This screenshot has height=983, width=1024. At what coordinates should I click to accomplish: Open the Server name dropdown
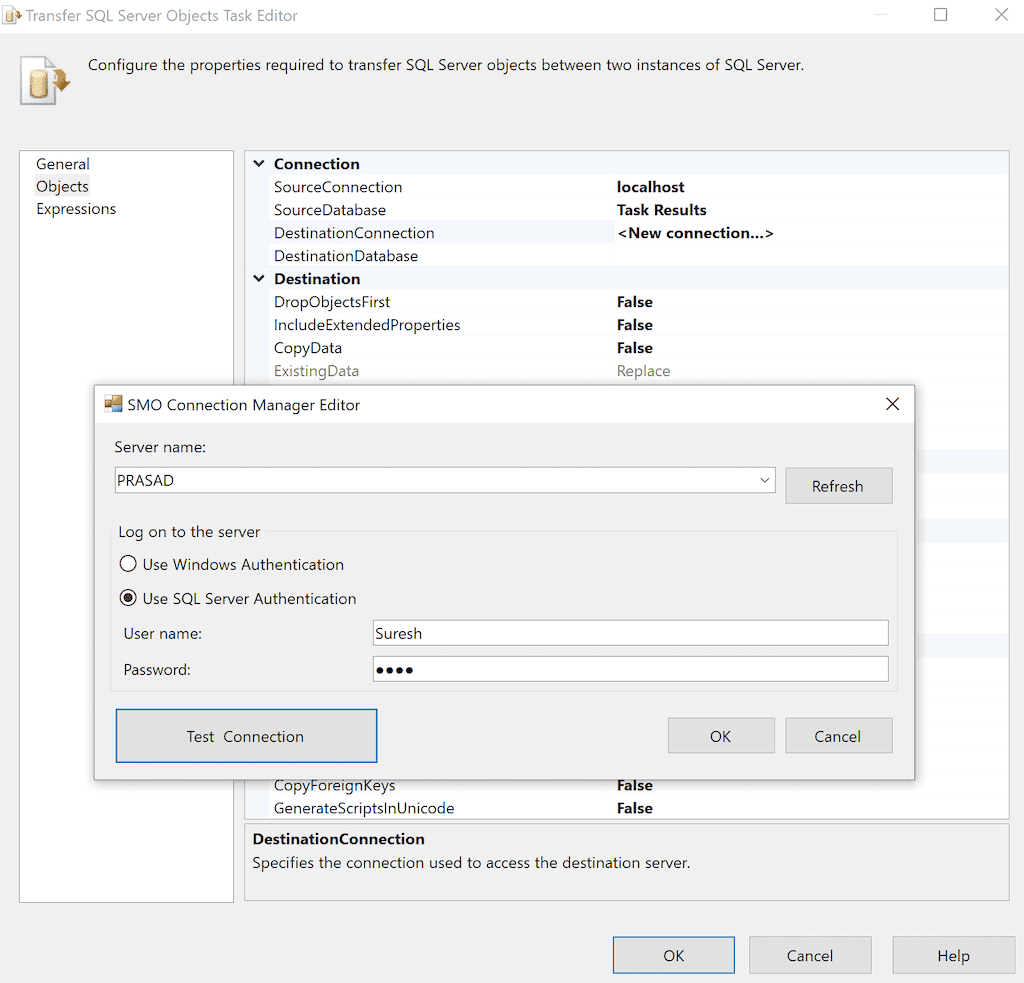coord(766,480)
